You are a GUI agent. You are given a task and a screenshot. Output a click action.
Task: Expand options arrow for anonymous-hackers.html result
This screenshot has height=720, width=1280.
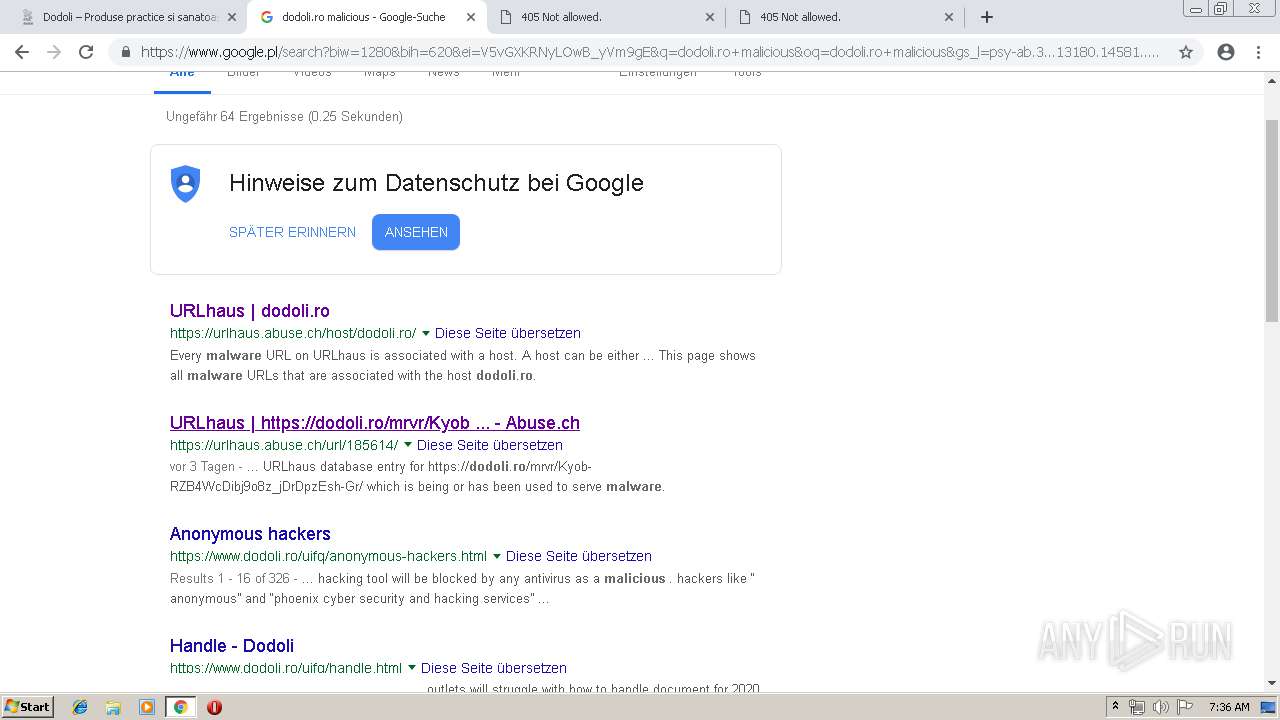coord(497,556)
